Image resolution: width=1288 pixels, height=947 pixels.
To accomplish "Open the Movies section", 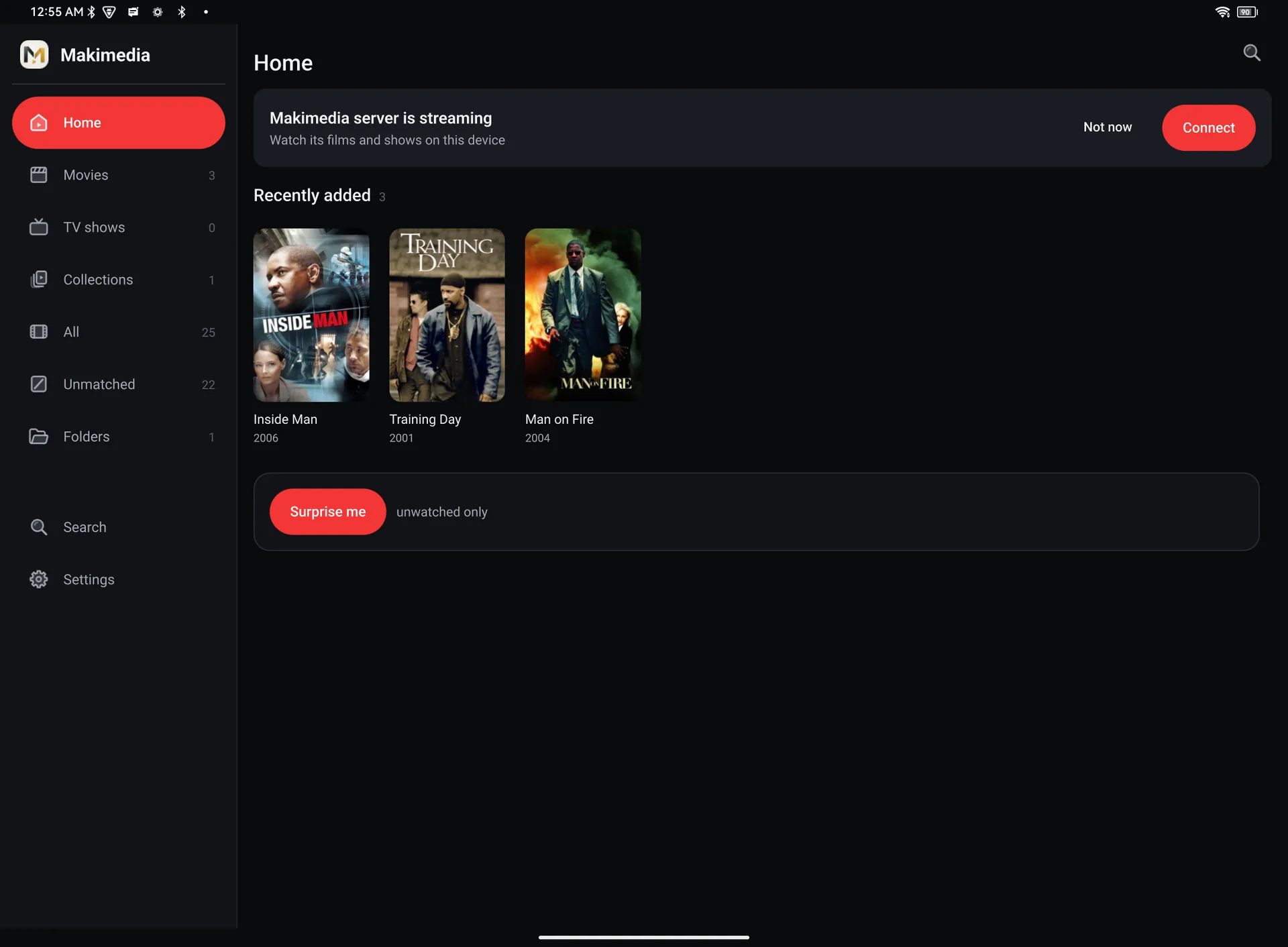I will click(x=119, y=175).
